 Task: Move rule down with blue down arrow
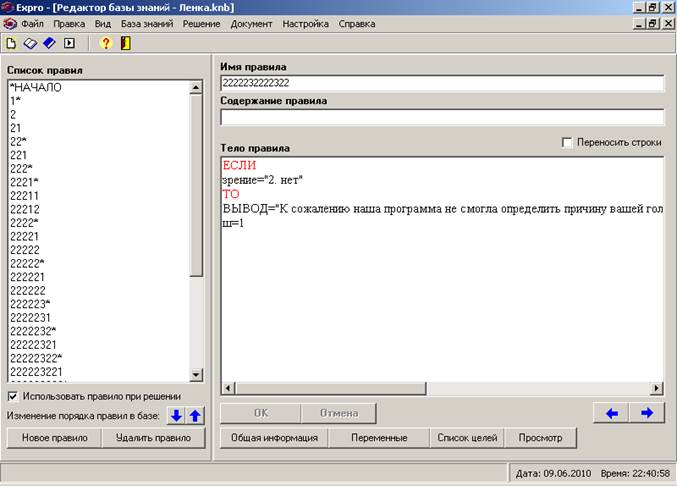[x=176, y=415]
